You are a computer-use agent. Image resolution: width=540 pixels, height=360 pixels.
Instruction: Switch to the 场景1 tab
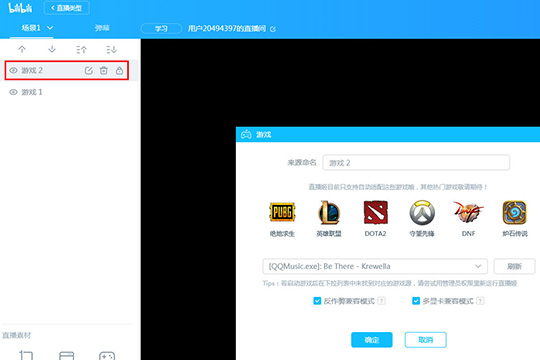(31, 28)
